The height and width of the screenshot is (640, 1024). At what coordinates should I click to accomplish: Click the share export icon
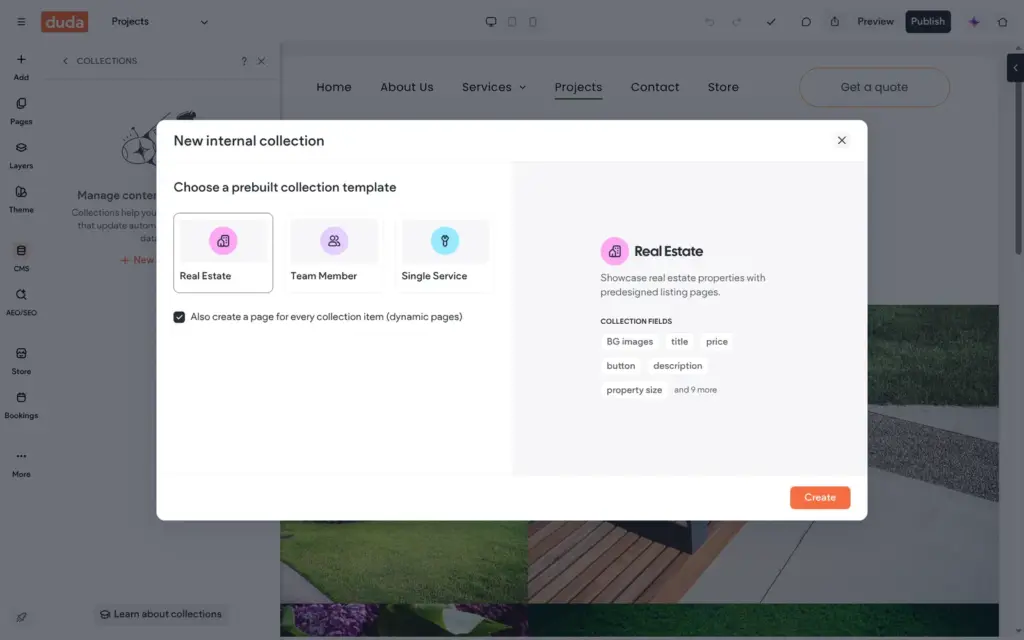835,22
